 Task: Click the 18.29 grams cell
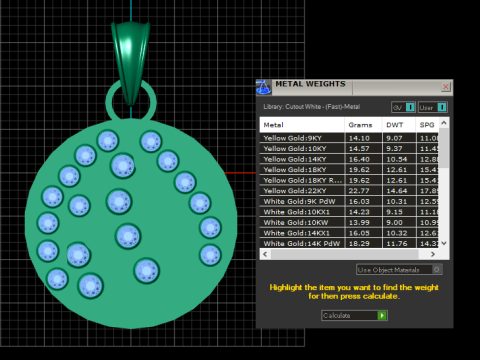363,243
